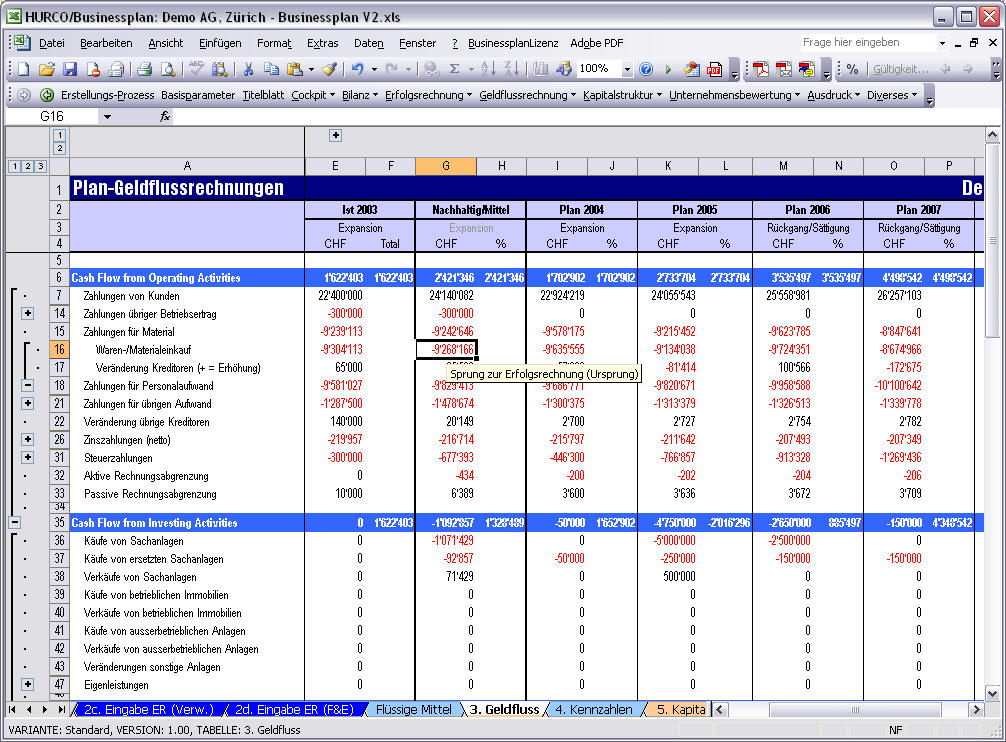Click the Cut scissors icon
The width and height of the screenshot is (1006, 742).
click(248, 69)
